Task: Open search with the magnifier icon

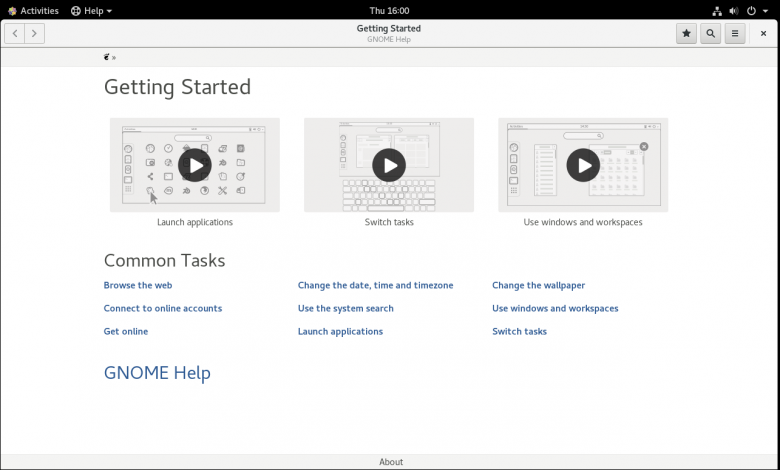Action: (710, 33)
